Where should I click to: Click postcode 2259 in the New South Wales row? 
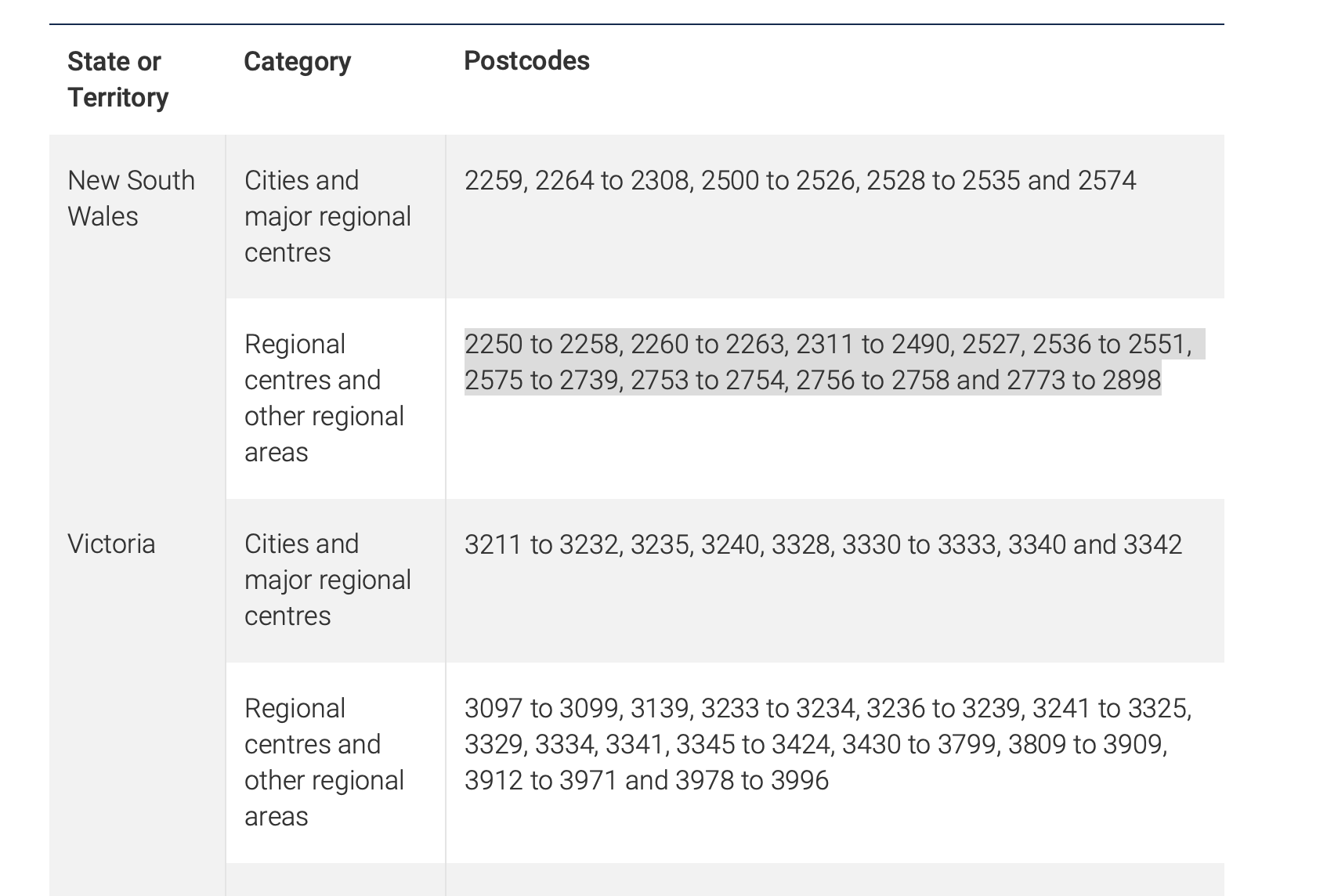pos(493,181)
